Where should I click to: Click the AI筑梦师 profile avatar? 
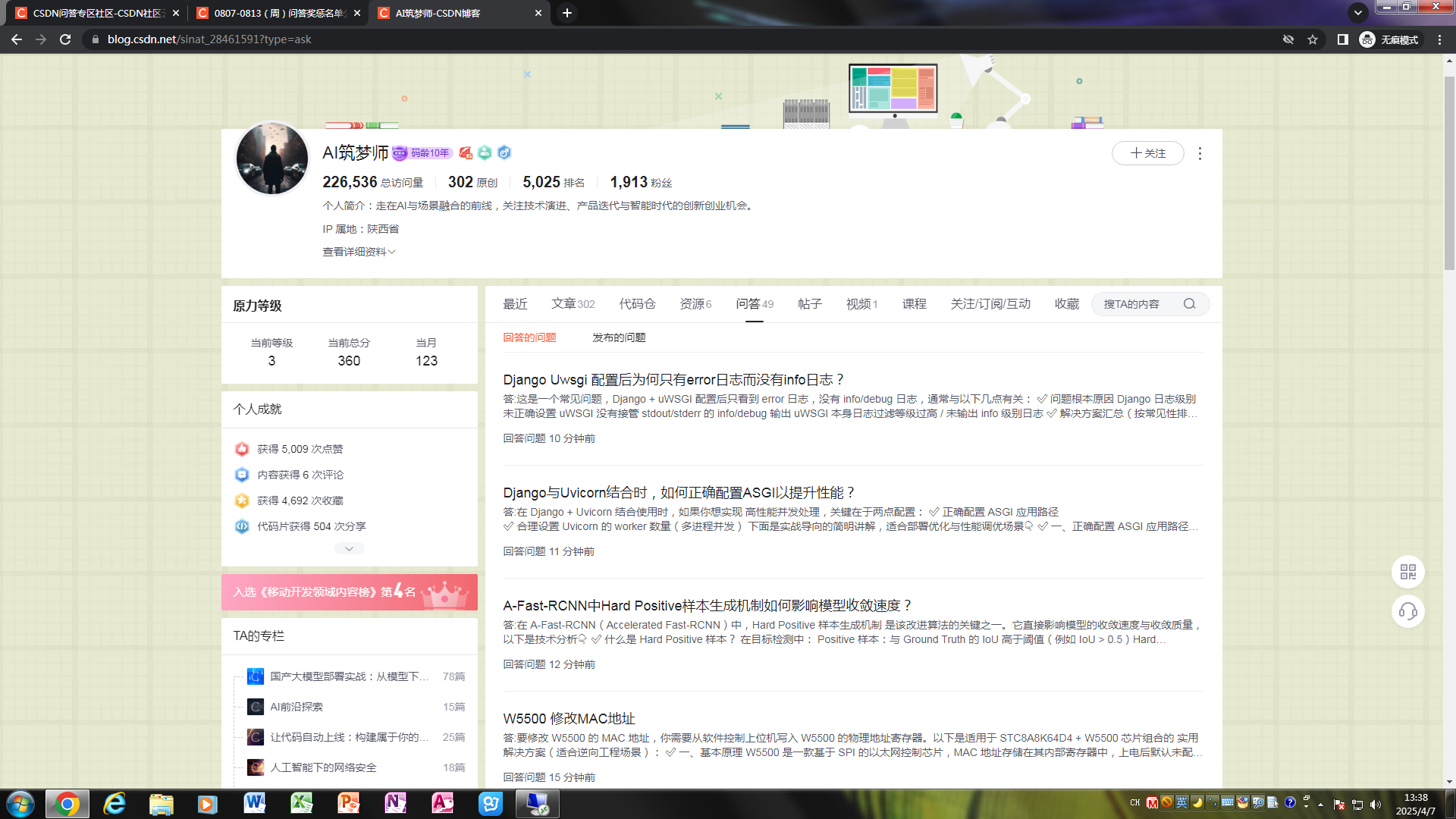[272, 158]
